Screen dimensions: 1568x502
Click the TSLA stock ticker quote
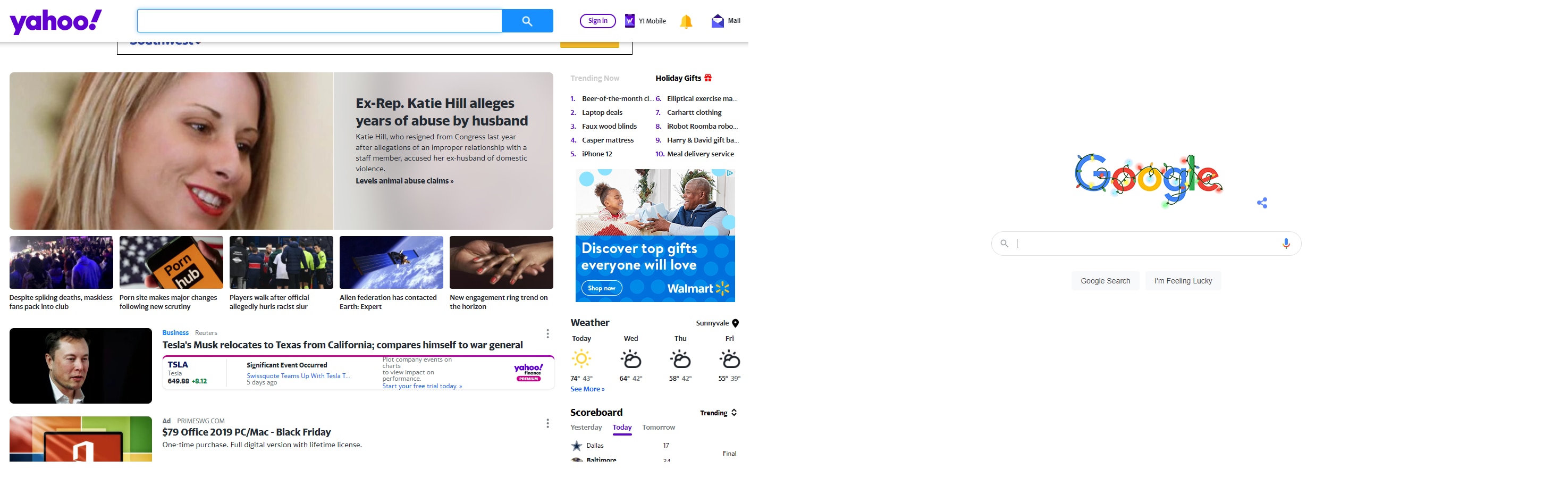click(x=188, y=372)
